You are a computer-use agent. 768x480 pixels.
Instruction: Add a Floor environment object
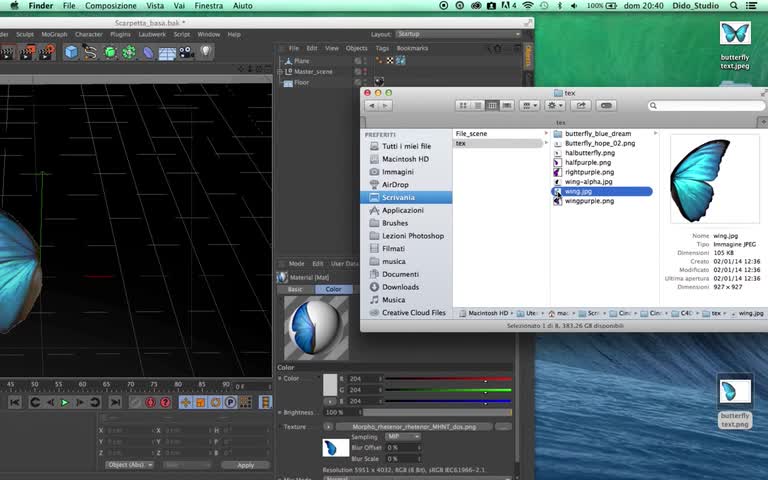[x=167, y=52]
